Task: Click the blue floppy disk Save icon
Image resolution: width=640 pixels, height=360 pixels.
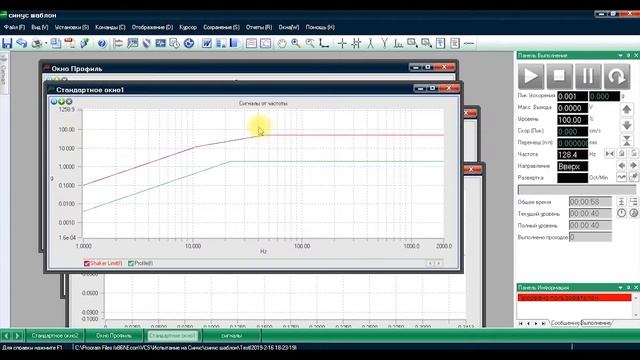Action: point(7,43)
